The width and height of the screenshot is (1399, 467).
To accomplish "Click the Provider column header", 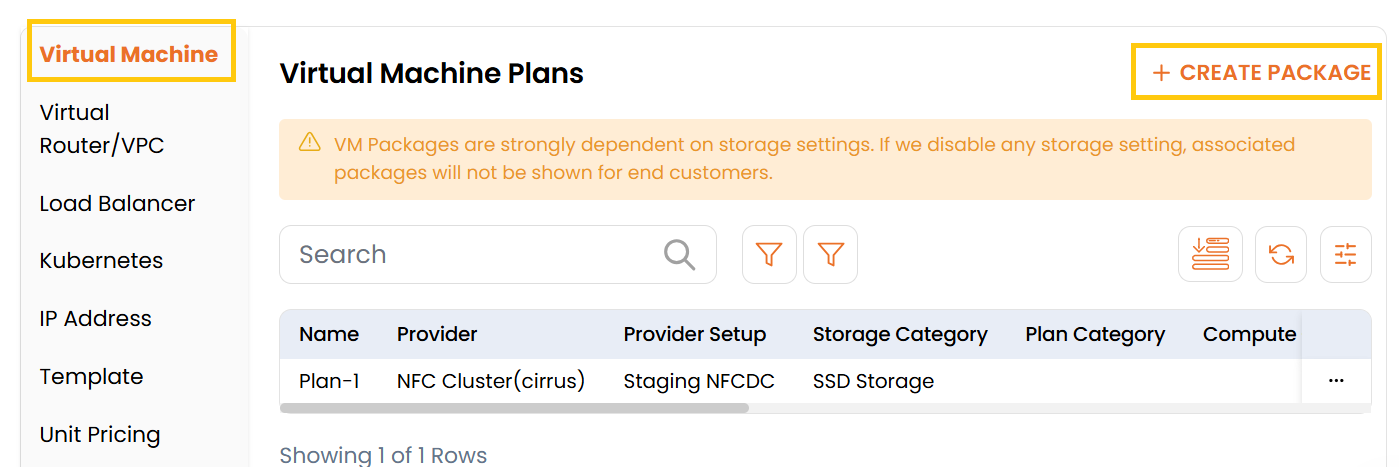I will coord(437,334).
